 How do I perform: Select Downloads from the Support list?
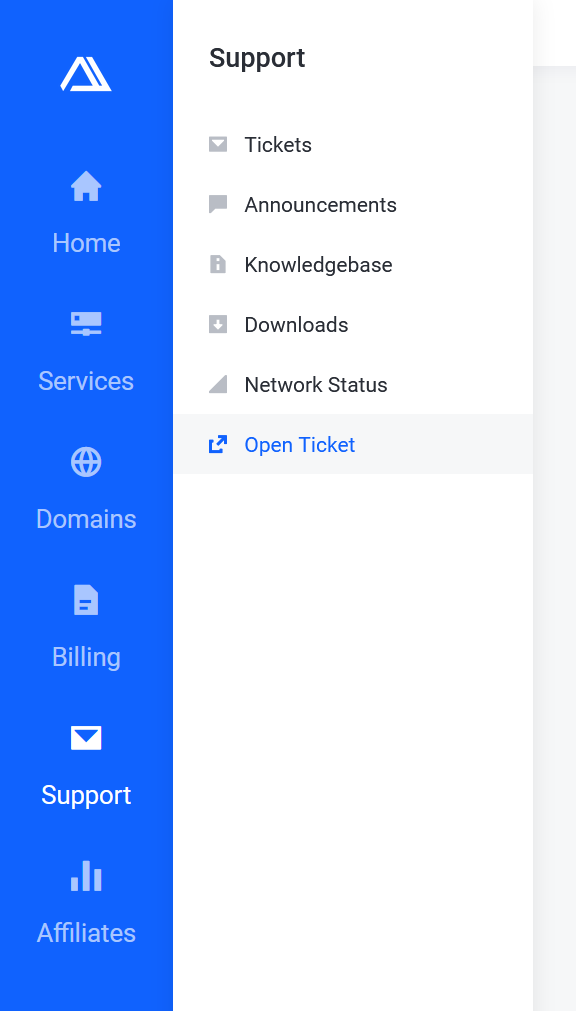[x=353, y=324]
